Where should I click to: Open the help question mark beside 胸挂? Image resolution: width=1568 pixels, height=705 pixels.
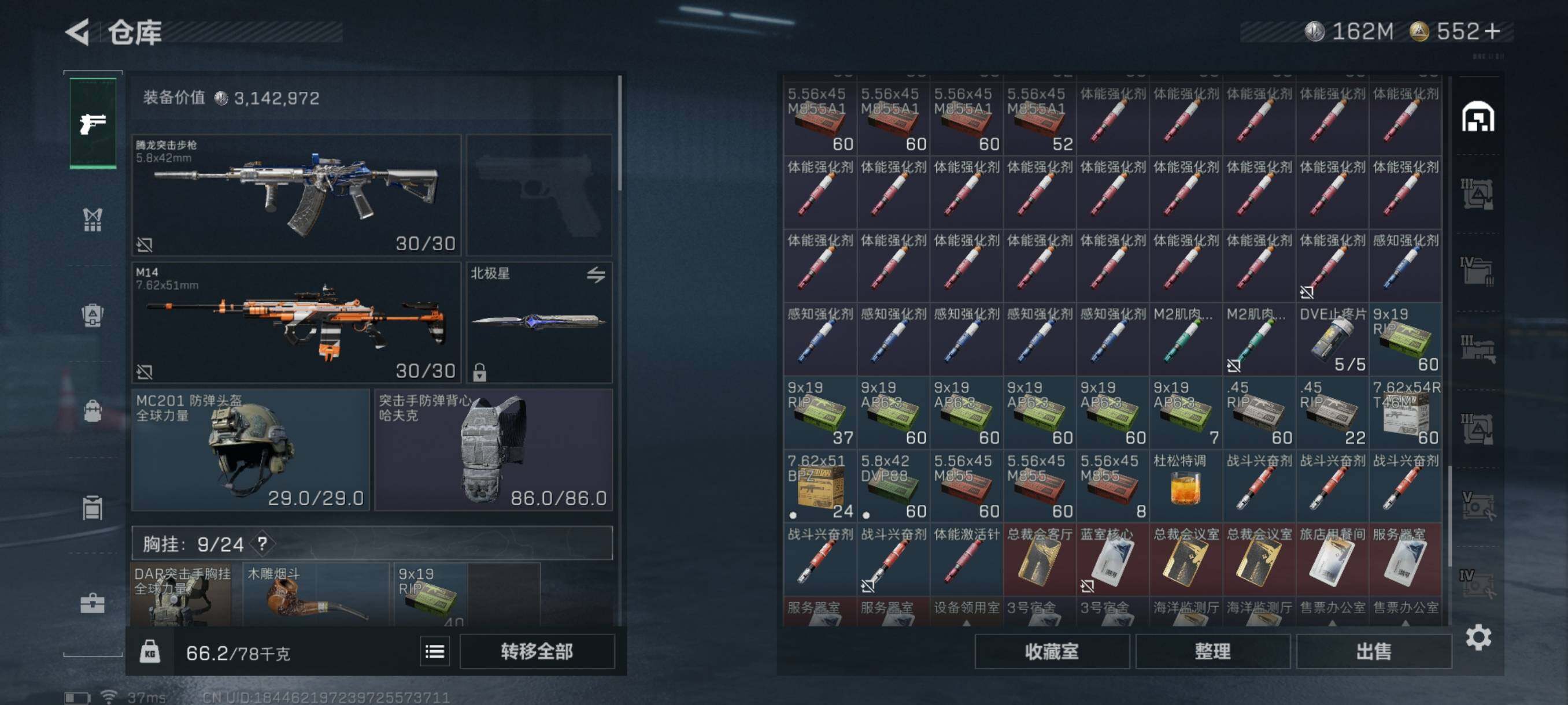click(262, 543)
